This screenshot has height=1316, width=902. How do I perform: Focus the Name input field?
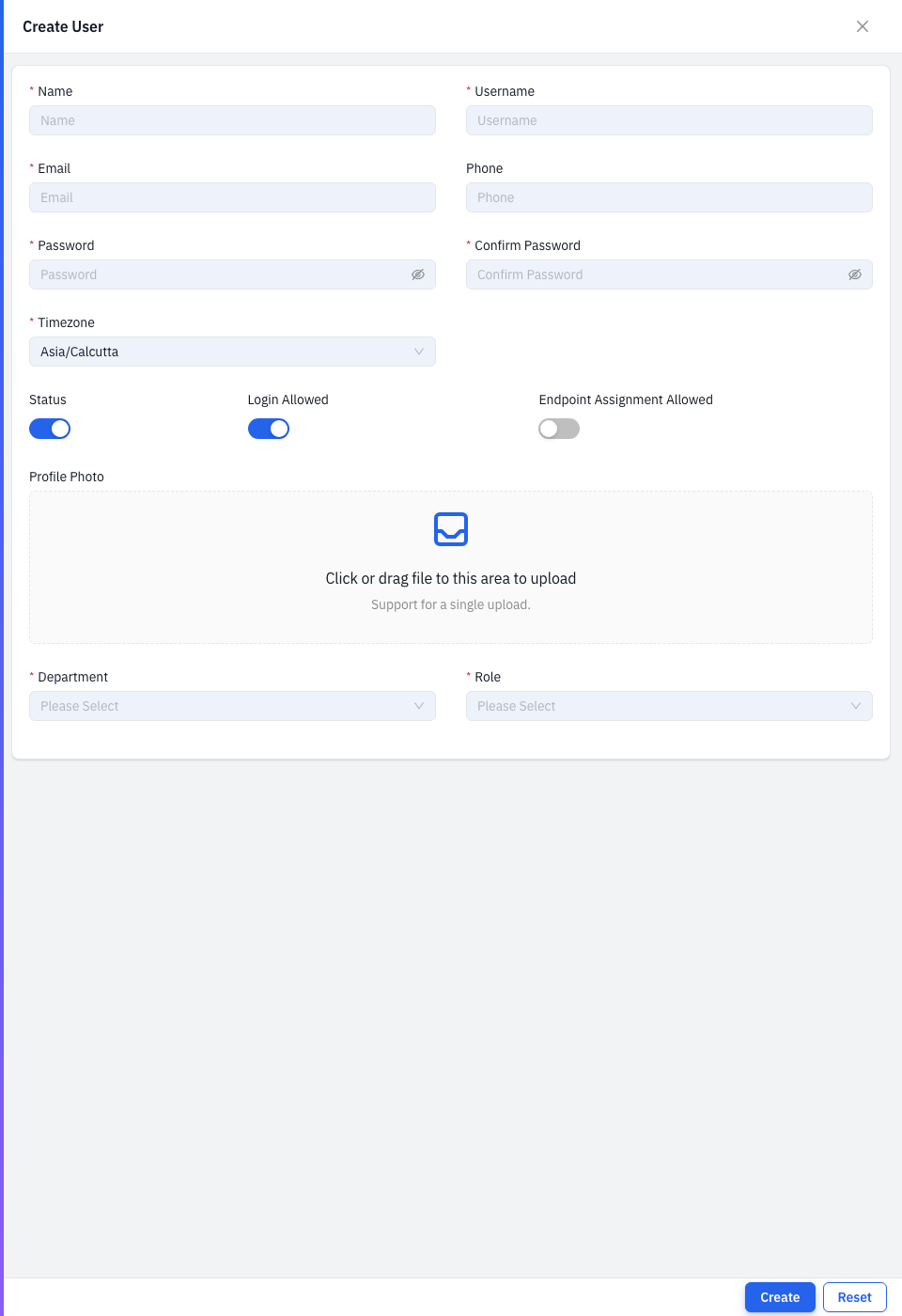232,120
